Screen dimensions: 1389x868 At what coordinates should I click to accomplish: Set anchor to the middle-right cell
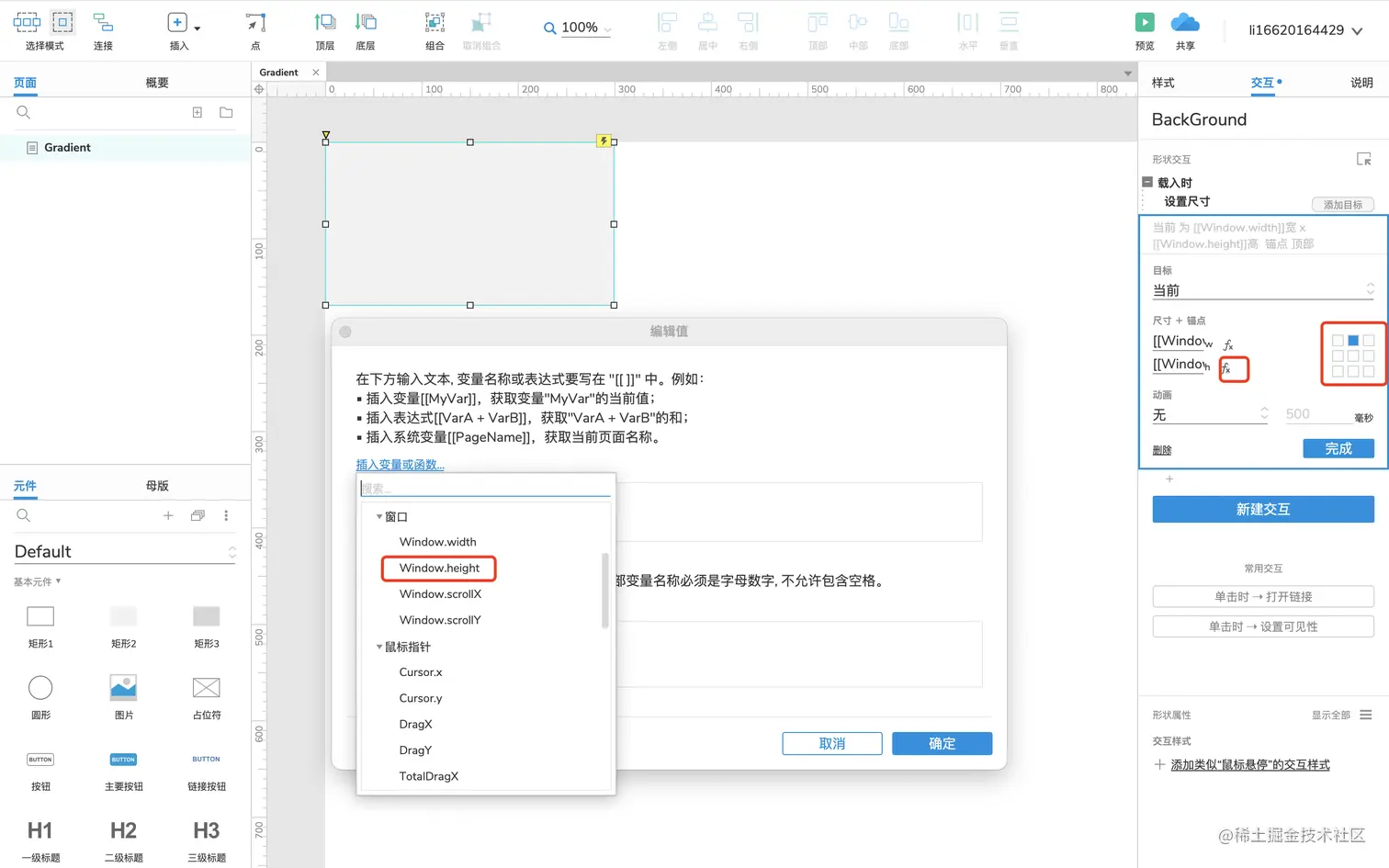[x=1369, y=355]
